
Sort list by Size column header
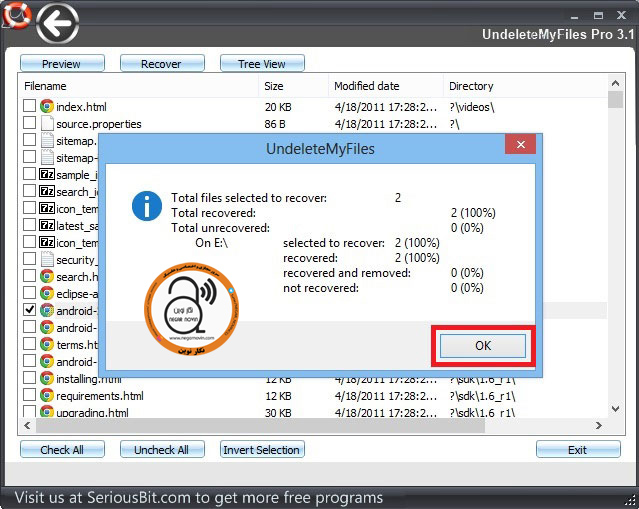(x=293, y=86)
